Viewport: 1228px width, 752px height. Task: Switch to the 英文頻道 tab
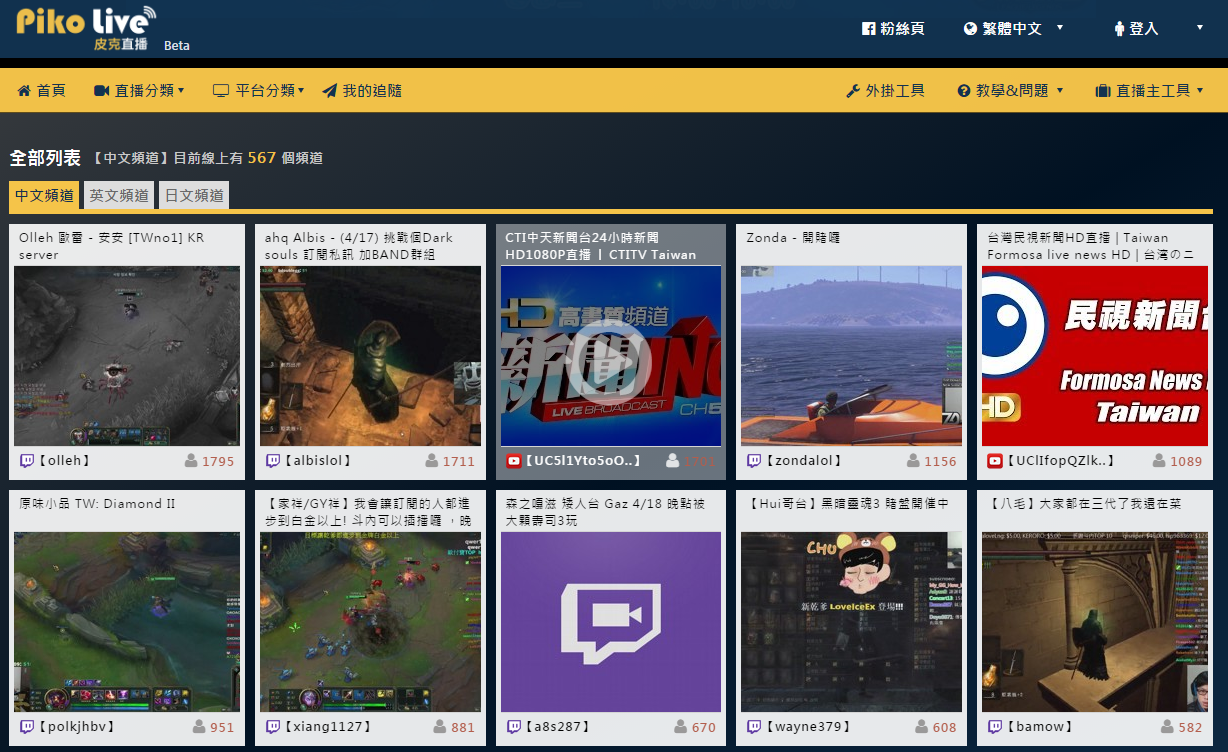click(119, 196)
